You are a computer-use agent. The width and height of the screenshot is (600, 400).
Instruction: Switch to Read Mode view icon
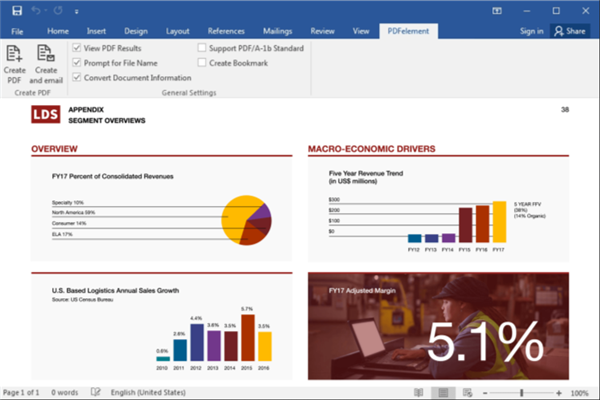click(418, 392)
